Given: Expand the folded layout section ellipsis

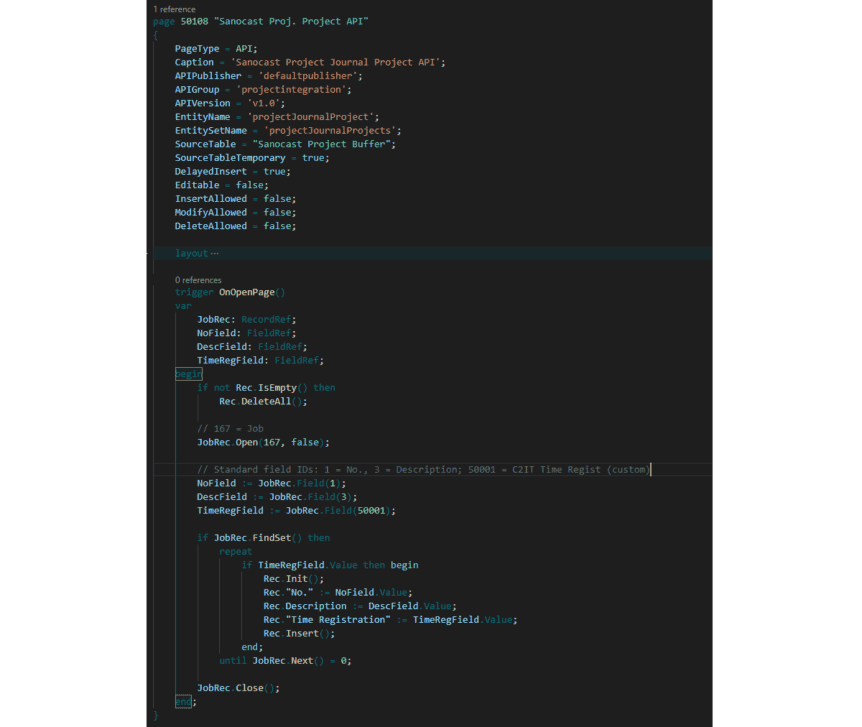Looking at the screenshot, I should point(215,254).
